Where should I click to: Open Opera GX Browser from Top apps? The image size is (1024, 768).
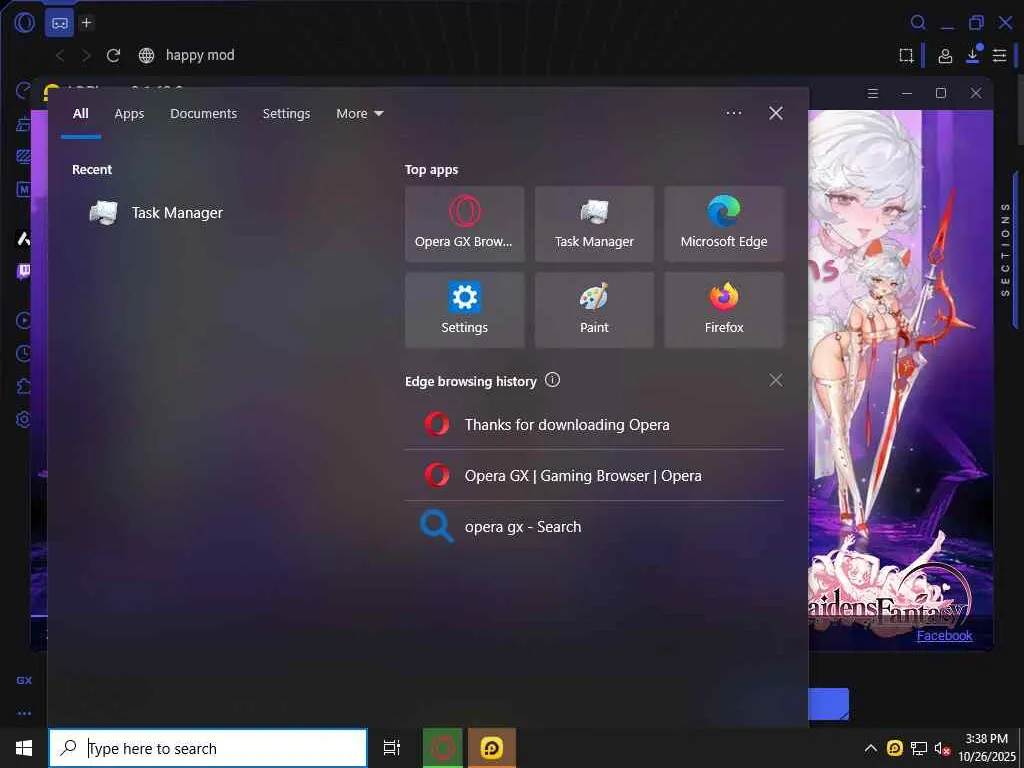point(464,224)
